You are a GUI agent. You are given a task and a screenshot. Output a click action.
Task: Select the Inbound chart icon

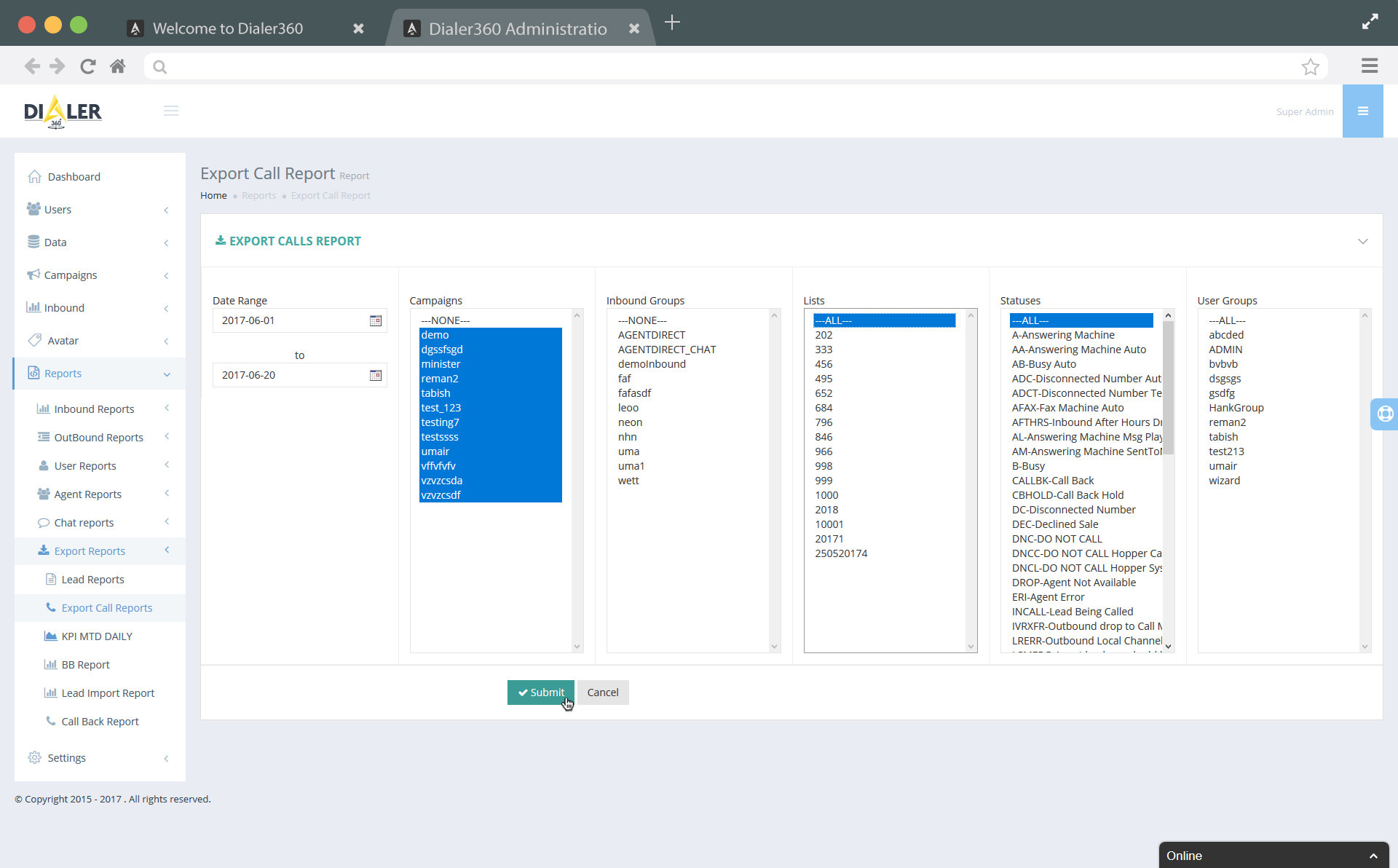pos(33,307)
